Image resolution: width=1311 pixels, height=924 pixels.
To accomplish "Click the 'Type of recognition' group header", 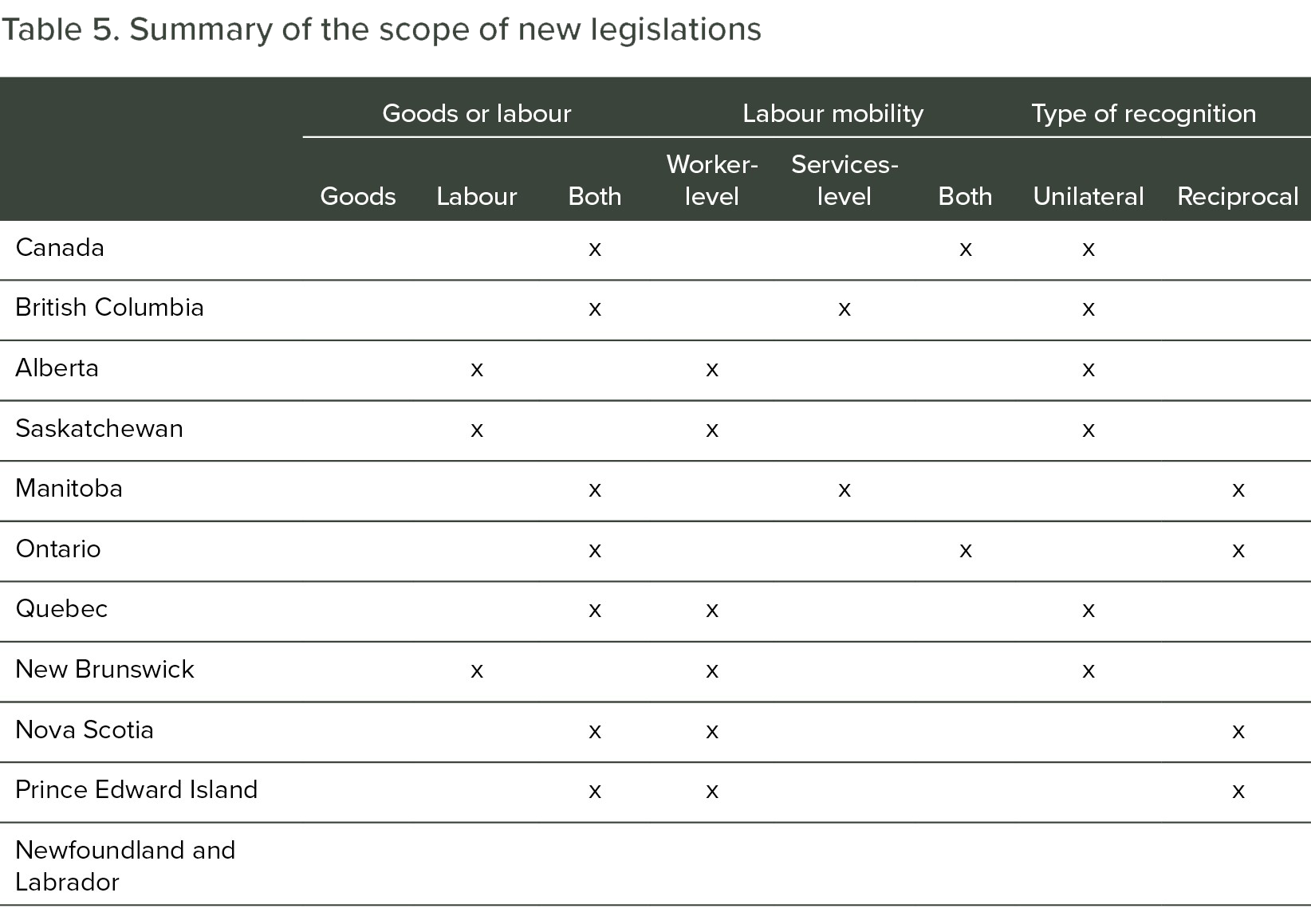I will click(x=1143, y=113).
